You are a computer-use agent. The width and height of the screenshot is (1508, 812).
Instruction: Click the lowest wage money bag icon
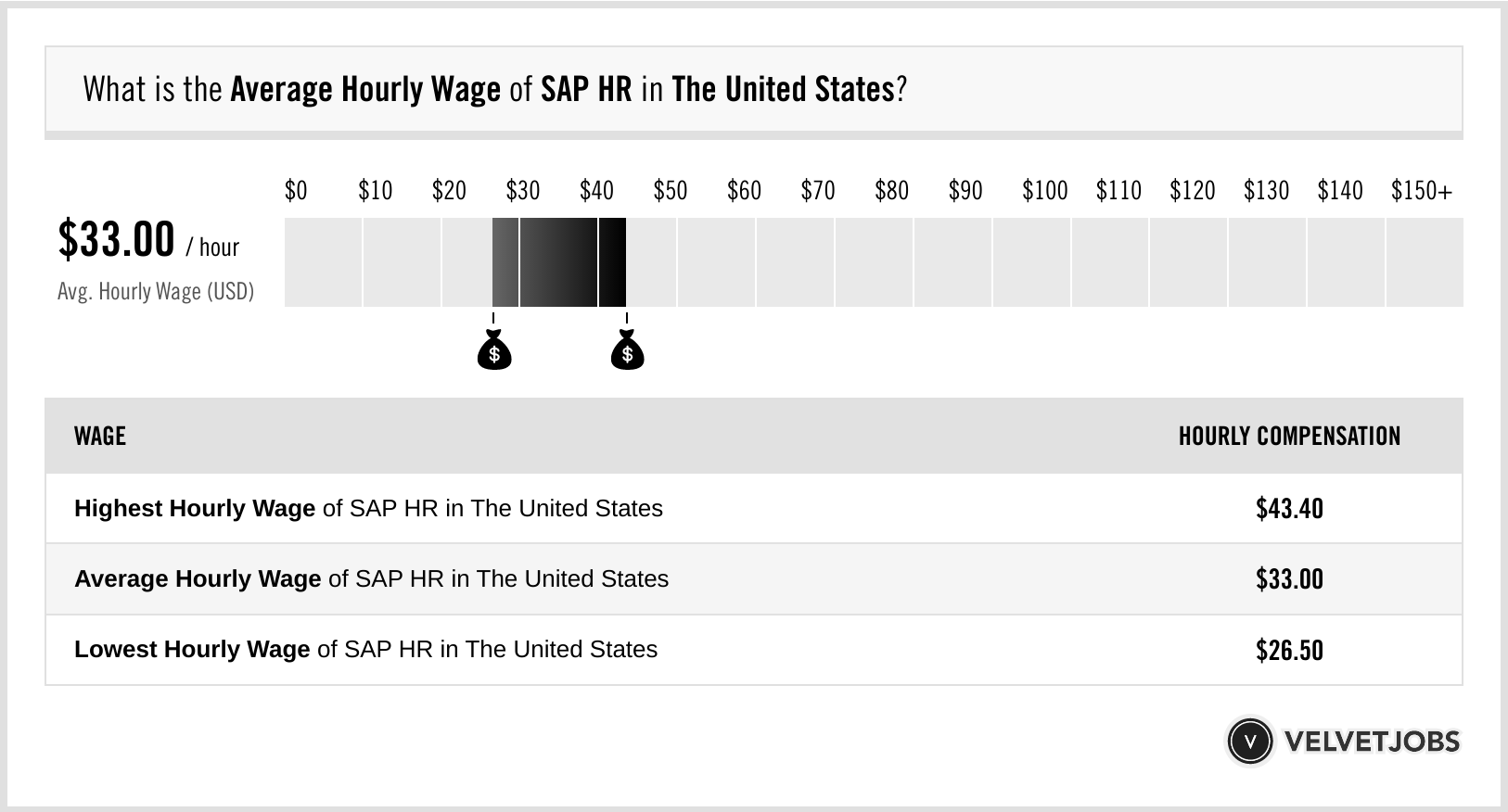[x=494, y=351]
